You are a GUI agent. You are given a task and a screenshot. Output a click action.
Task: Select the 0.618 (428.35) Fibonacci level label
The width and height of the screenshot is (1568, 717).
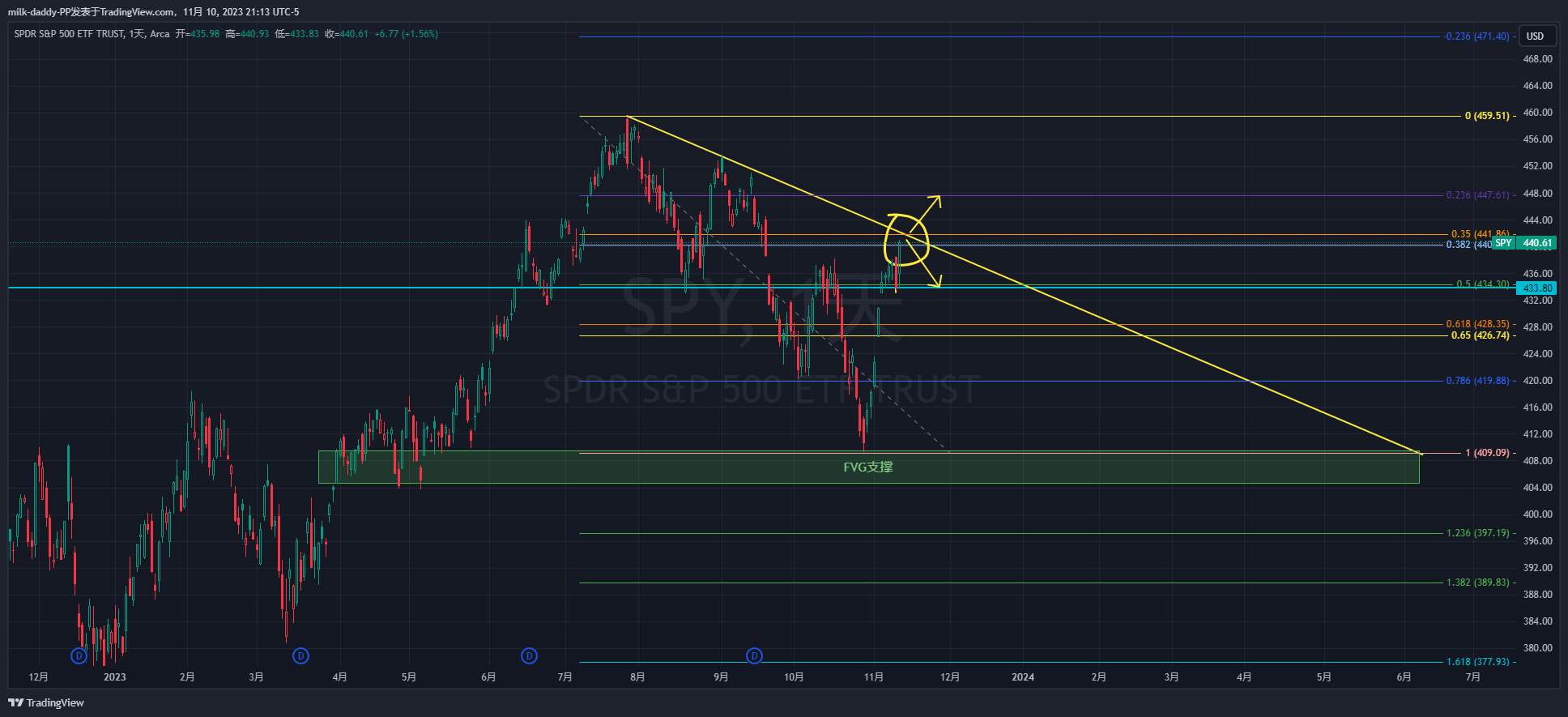click(1477, 324)
